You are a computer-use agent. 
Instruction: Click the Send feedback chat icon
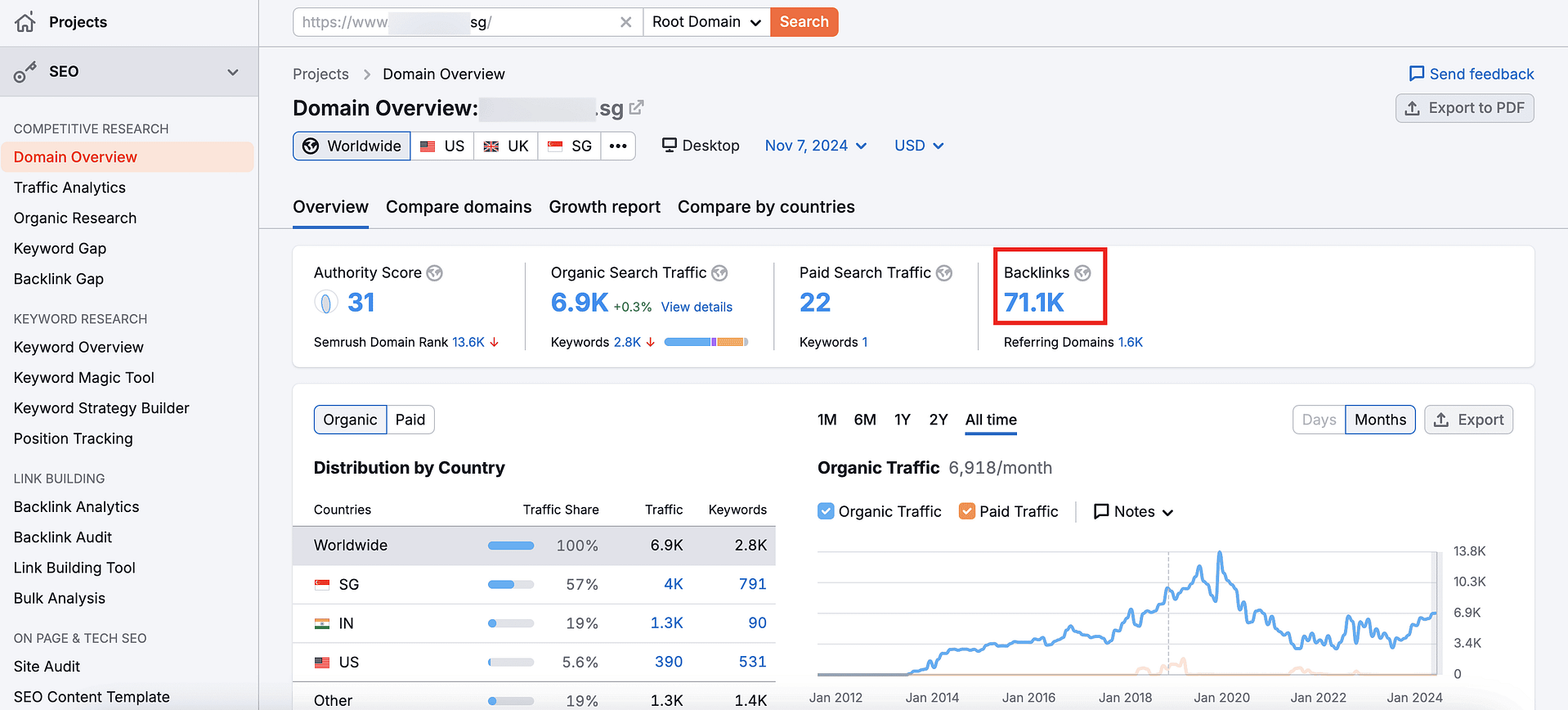click(x=1416, y=74)
